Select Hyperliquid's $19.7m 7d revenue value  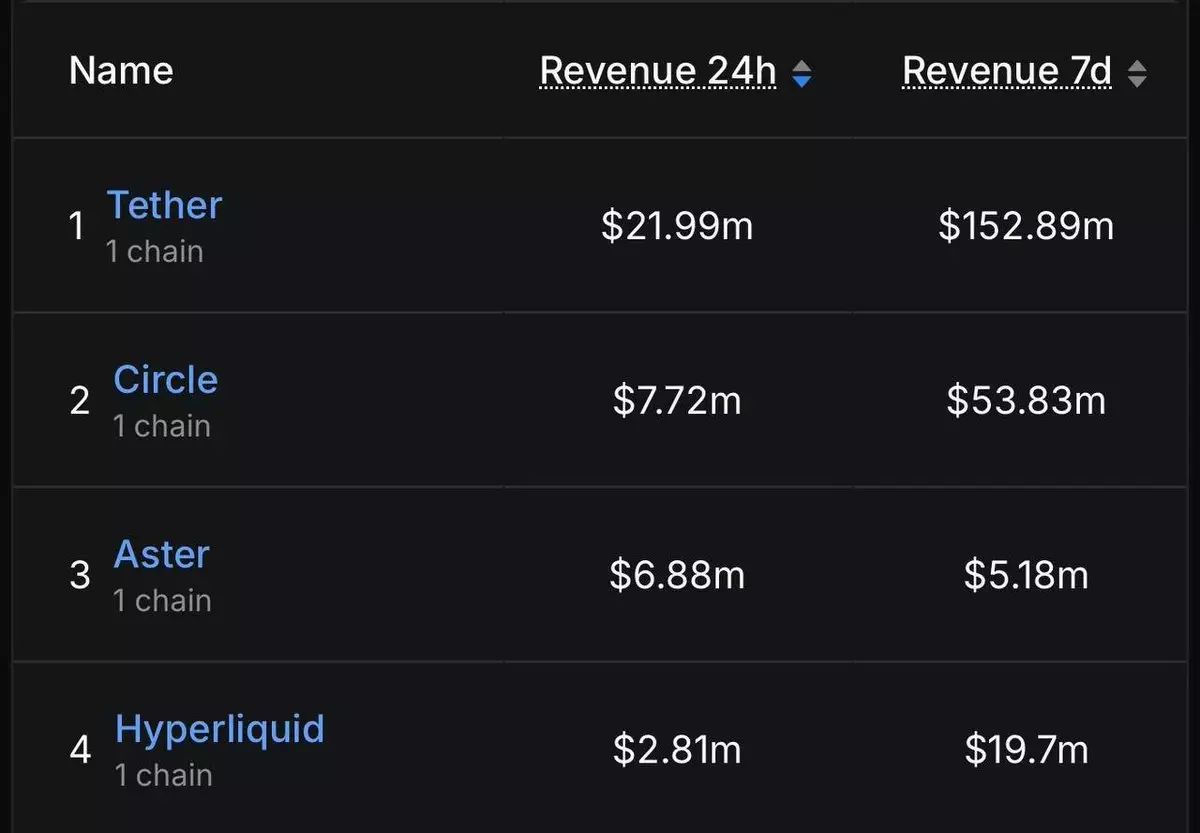[x=1026, y=750]
